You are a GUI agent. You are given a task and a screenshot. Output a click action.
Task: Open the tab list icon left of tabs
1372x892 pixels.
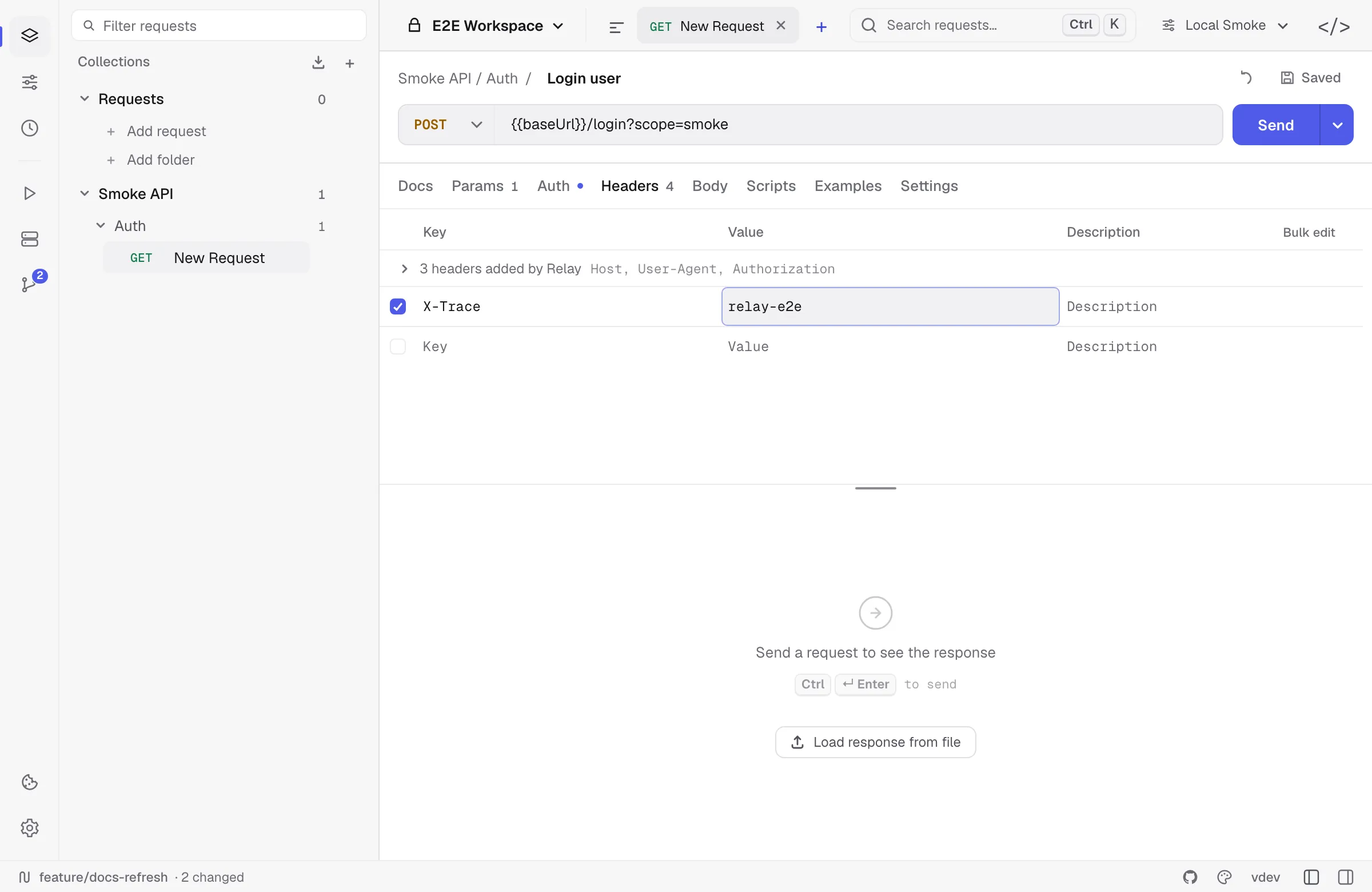click(x=616, y=26)
